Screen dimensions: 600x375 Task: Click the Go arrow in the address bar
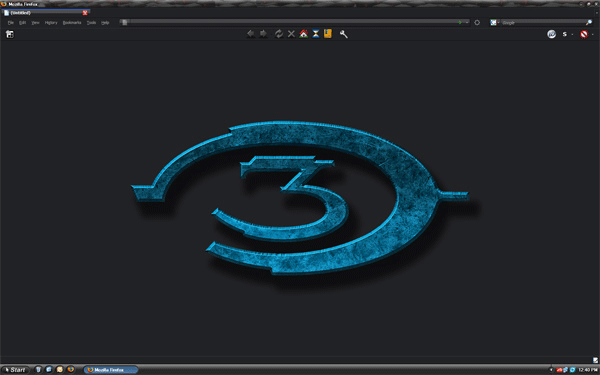(x=460, y=23)
